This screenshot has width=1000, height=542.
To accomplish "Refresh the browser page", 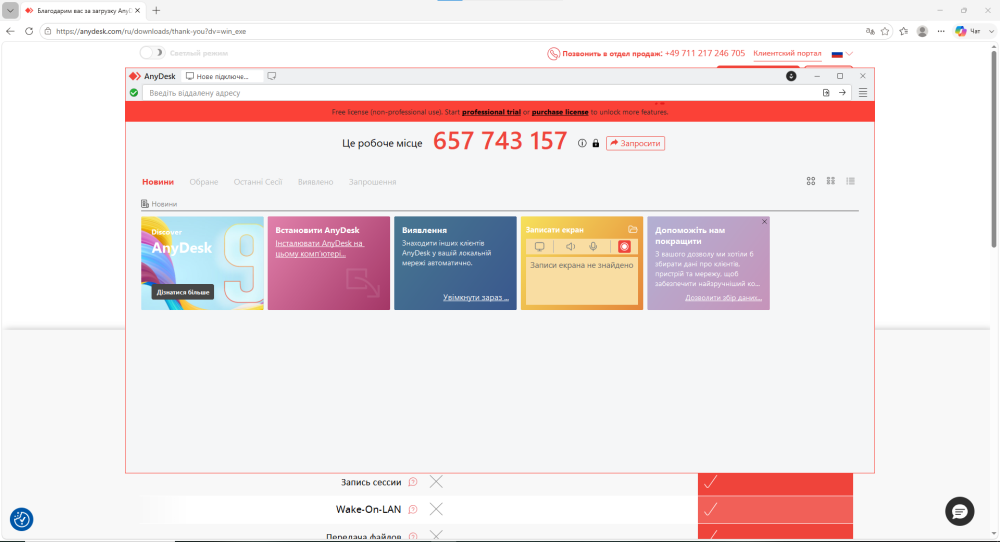I will click(x=29, y=31).
